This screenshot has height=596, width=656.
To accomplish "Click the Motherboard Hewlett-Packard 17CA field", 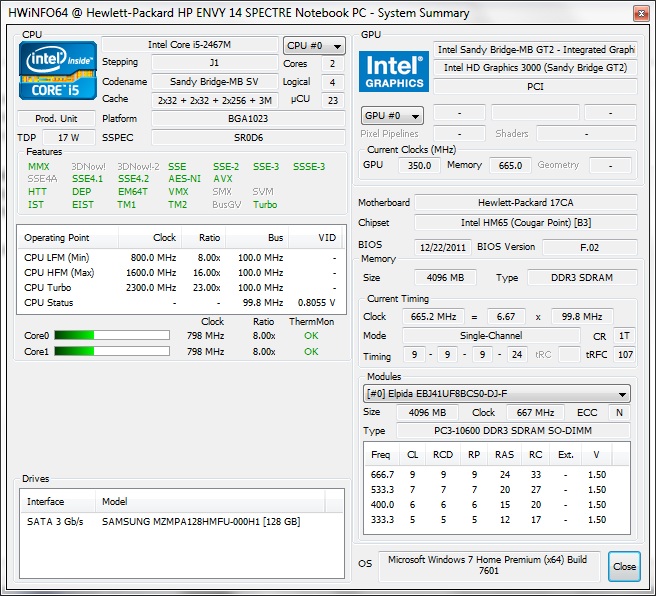I will point(525,203).
